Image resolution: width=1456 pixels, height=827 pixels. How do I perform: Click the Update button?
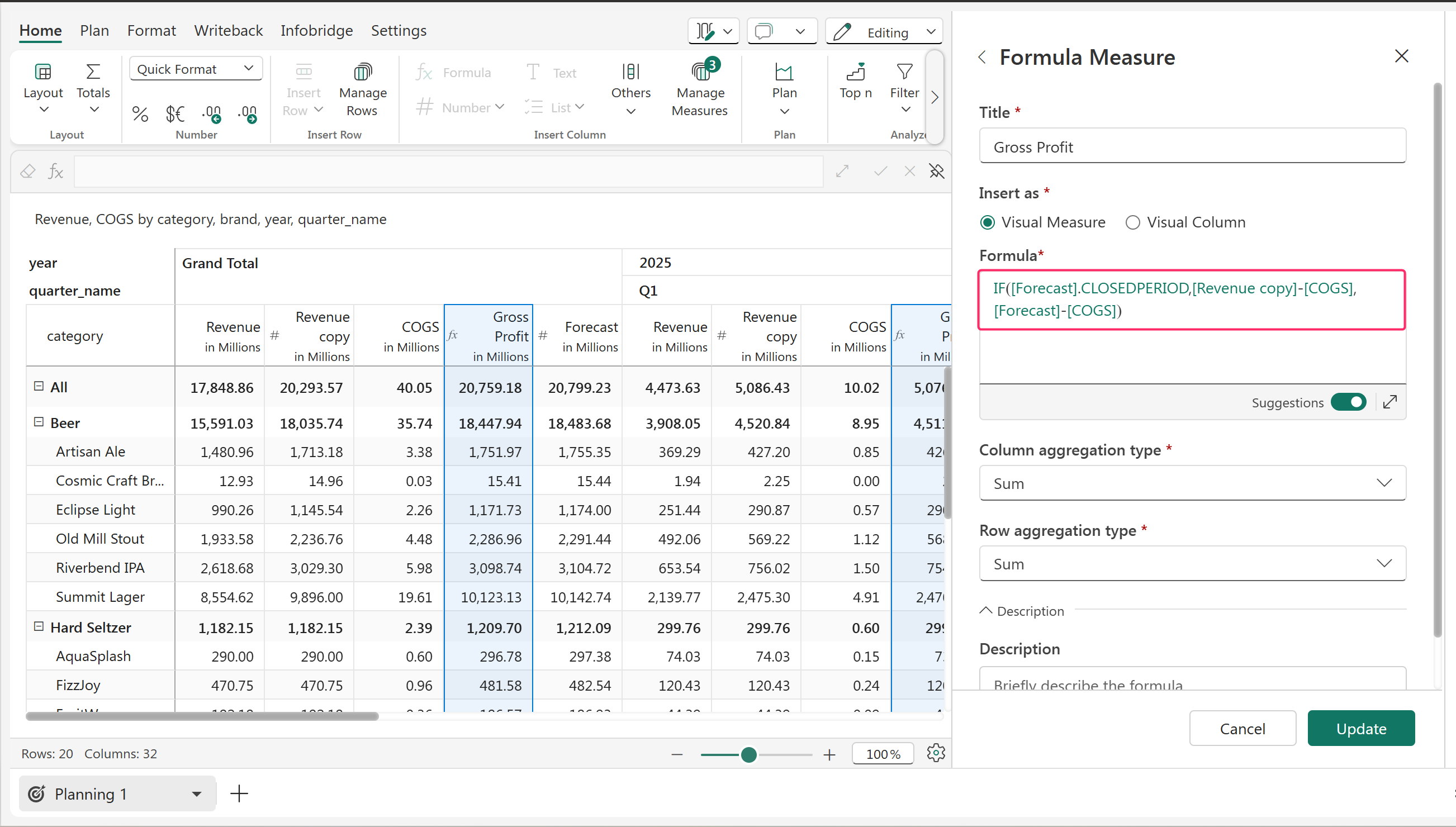(1360, 728)
